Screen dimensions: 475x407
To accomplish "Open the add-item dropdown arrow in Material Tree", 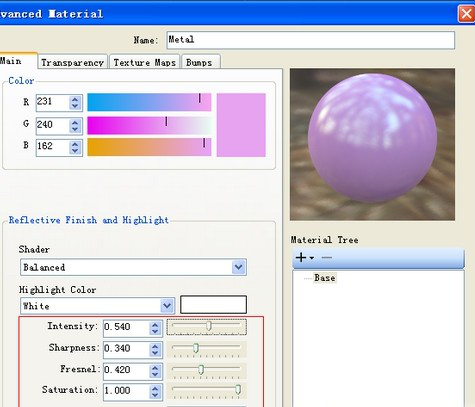I will coord(312,258).
